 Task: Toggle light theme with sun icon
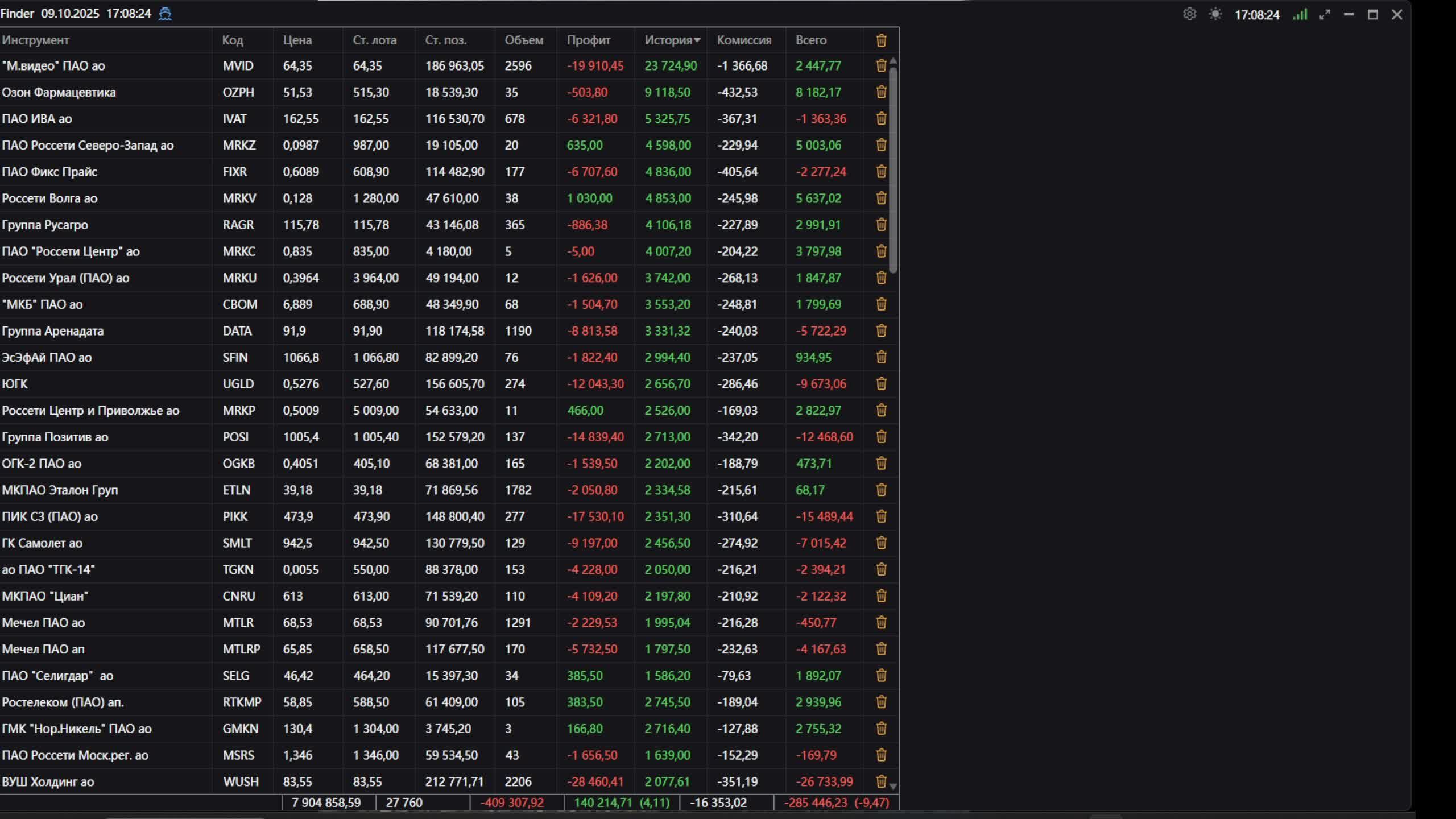[x=1215, y=14]
